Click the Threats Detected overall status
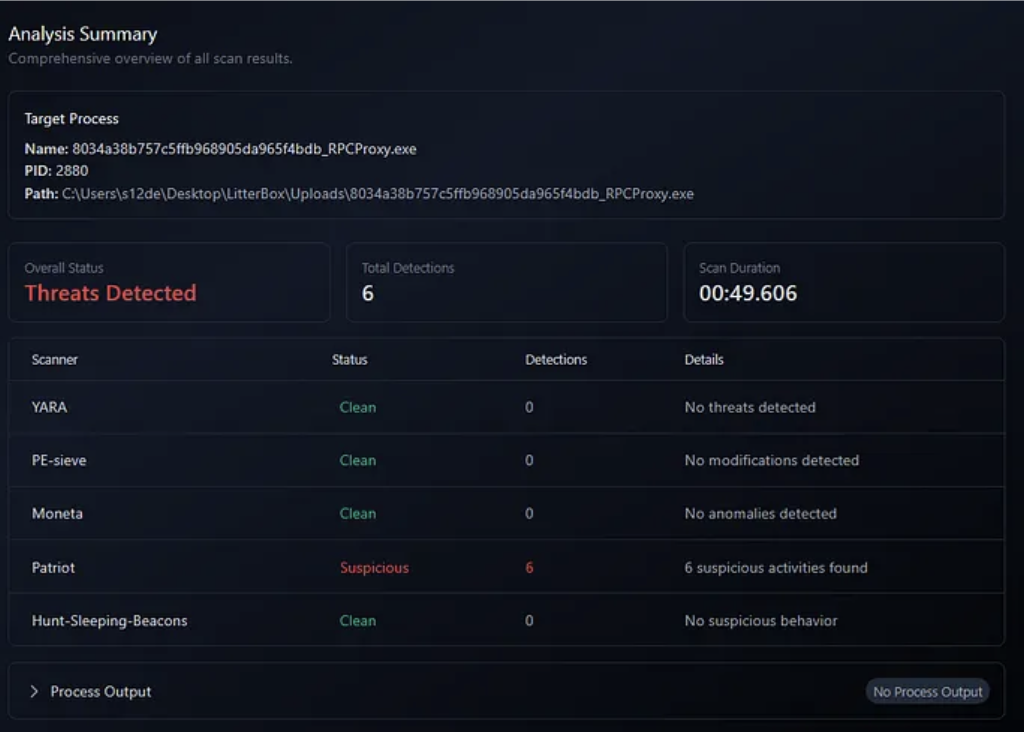1024x732 pixels. tap(110, 293)
